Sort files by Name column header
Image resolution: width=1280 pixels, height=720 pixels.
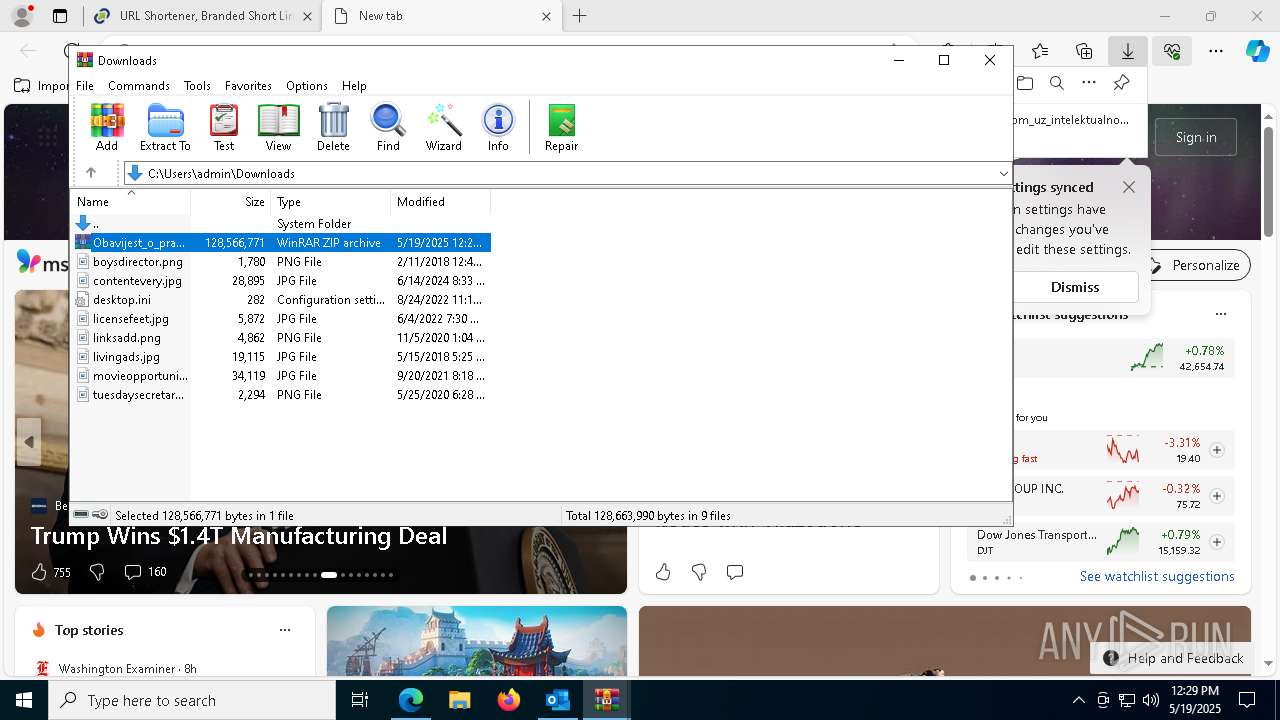coord(130,202)
